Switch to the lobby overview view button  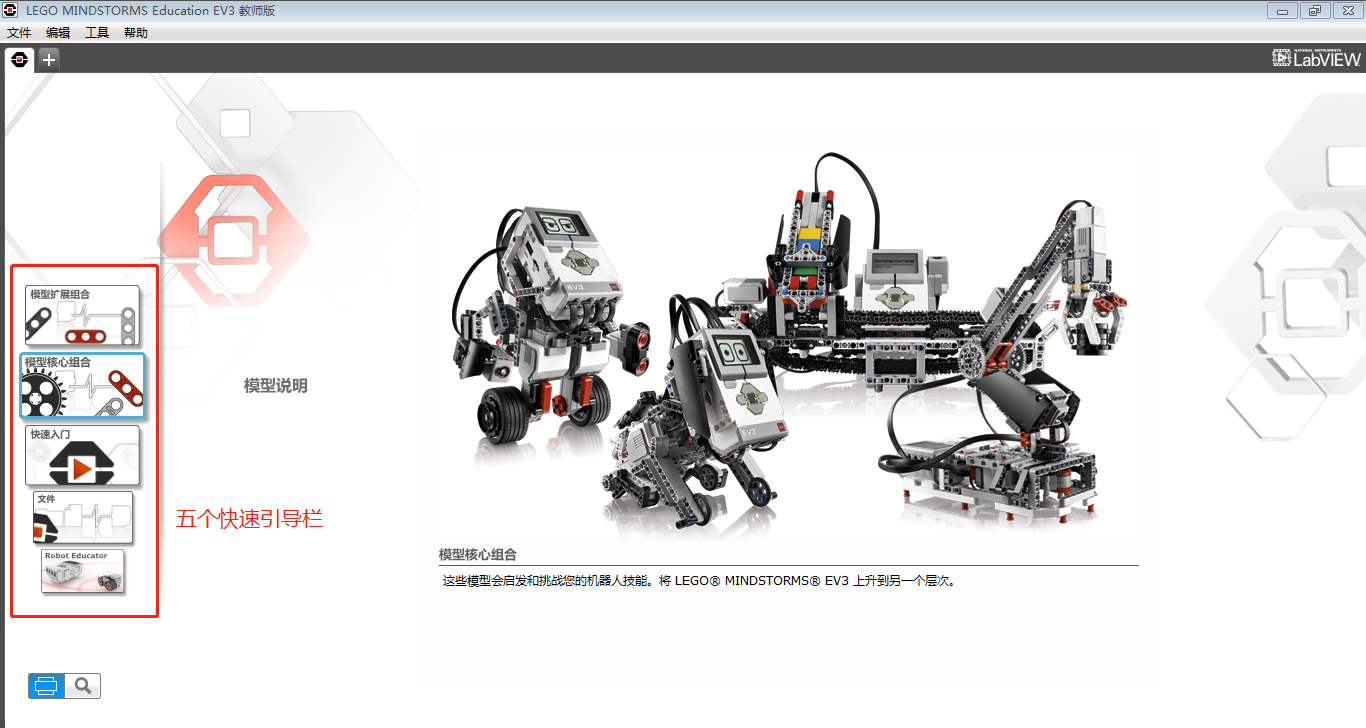[46, 686]
